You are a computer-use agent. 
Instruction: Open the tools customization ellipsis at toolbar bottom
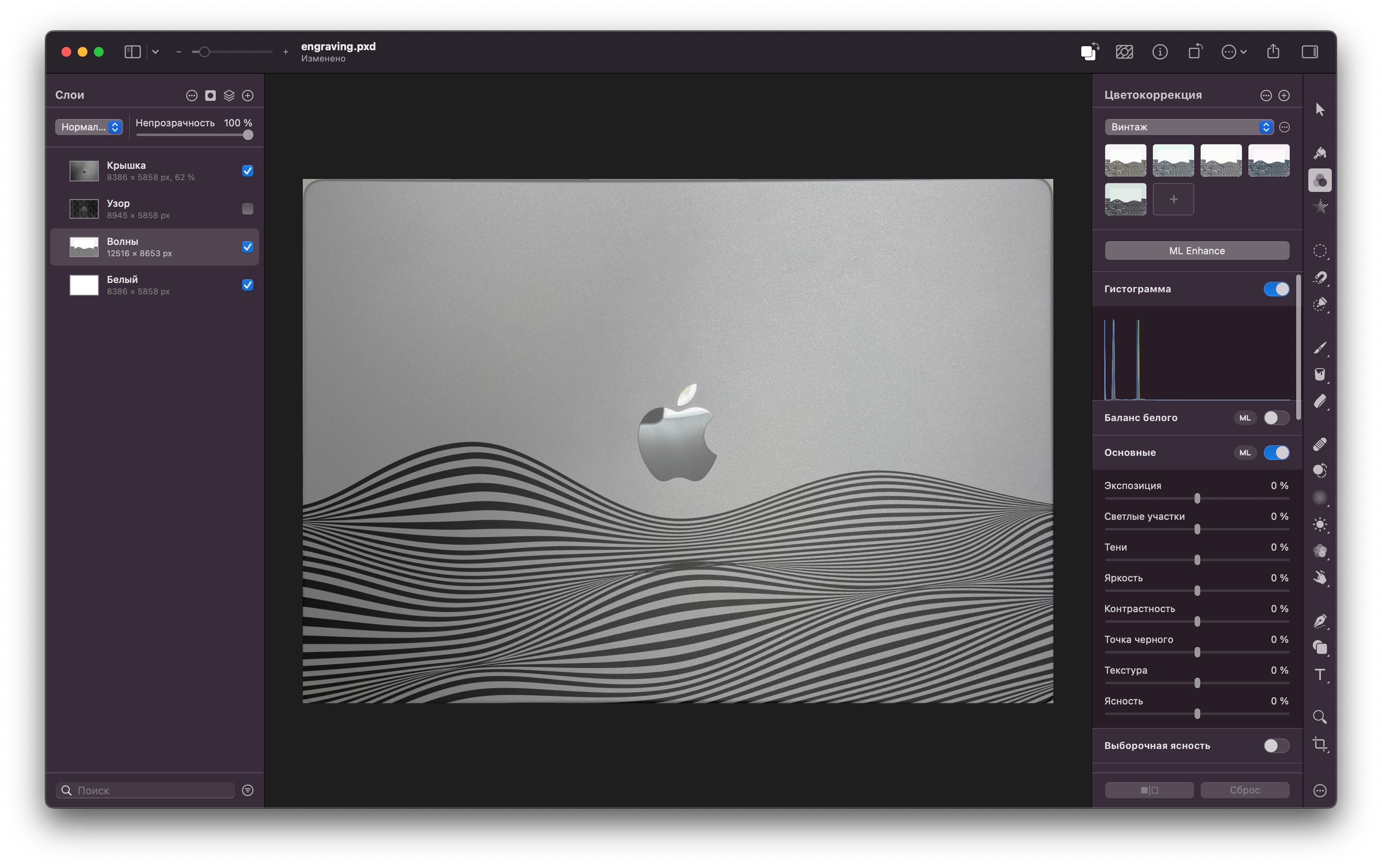1319,791
